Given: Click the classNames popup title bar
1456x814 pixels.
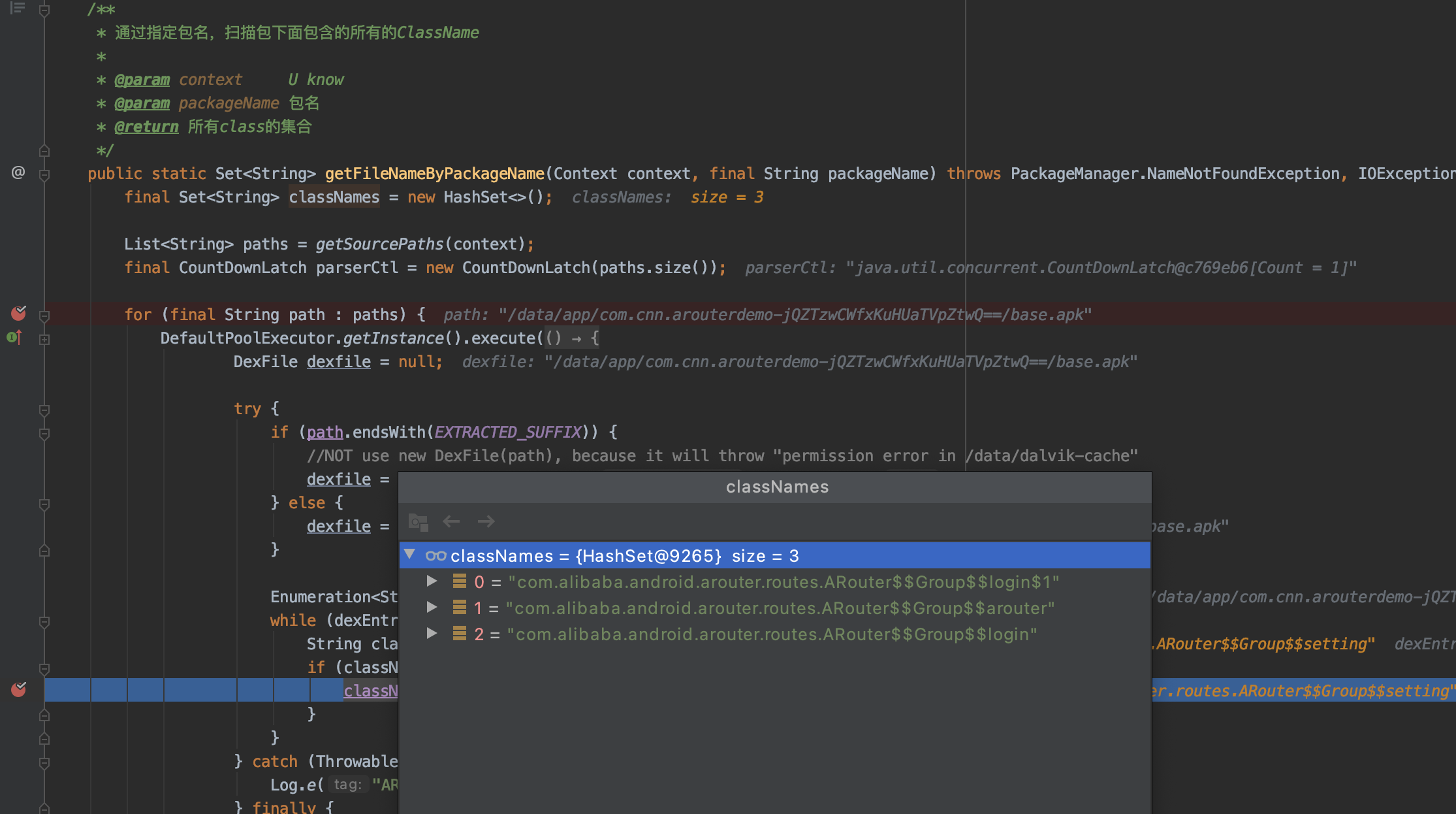Looking at the screenshot, I should (x=775, y=487).
